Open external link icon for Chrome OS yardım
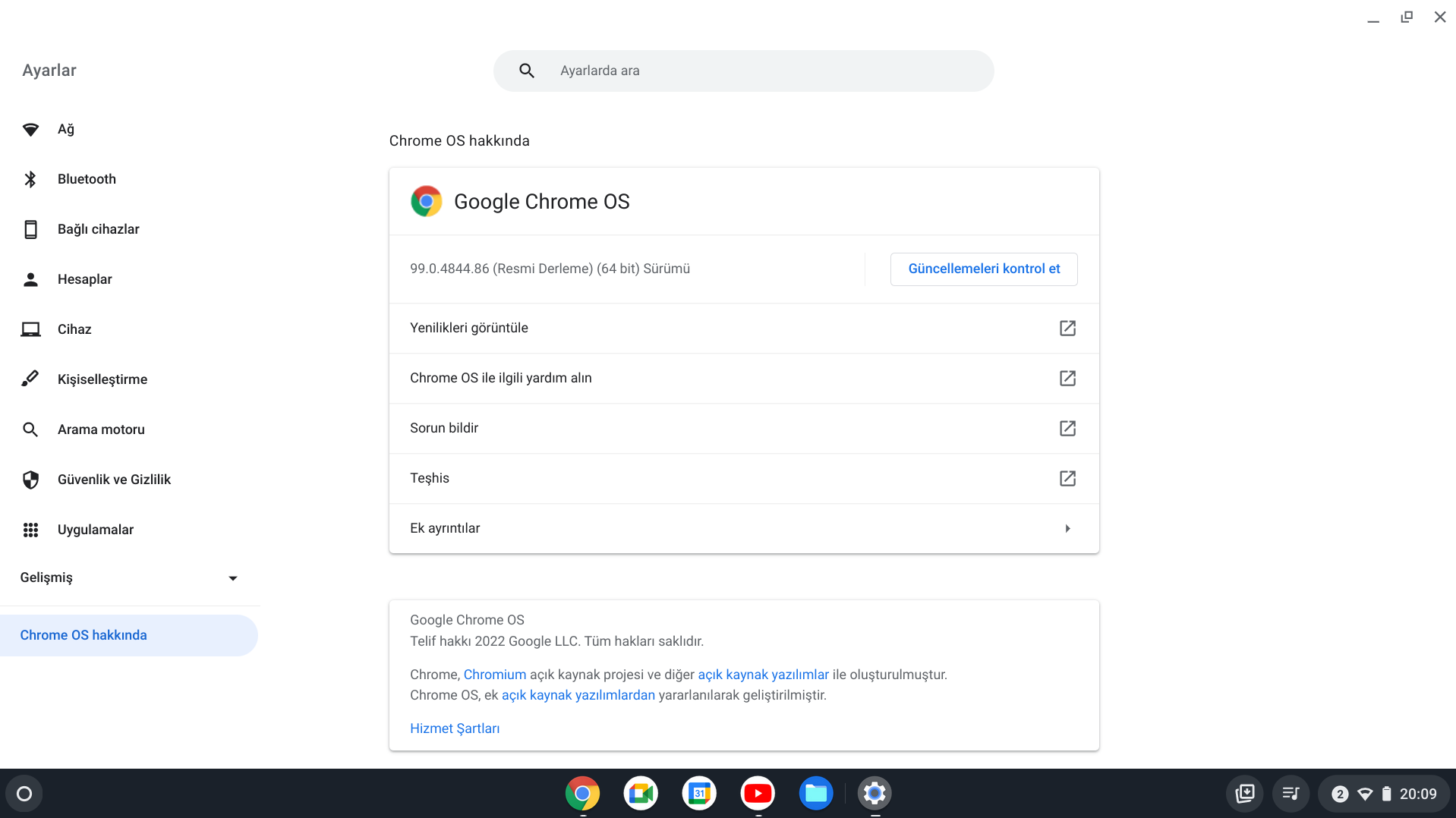This screenshot has width=1456, height=818. coord(1067,378)
